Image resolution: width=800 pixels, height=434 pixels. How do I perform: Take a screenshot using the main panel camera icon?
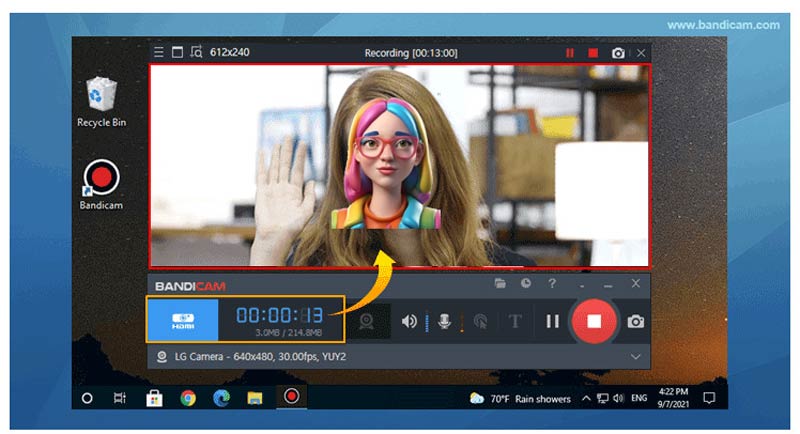[x=636, y=321]
